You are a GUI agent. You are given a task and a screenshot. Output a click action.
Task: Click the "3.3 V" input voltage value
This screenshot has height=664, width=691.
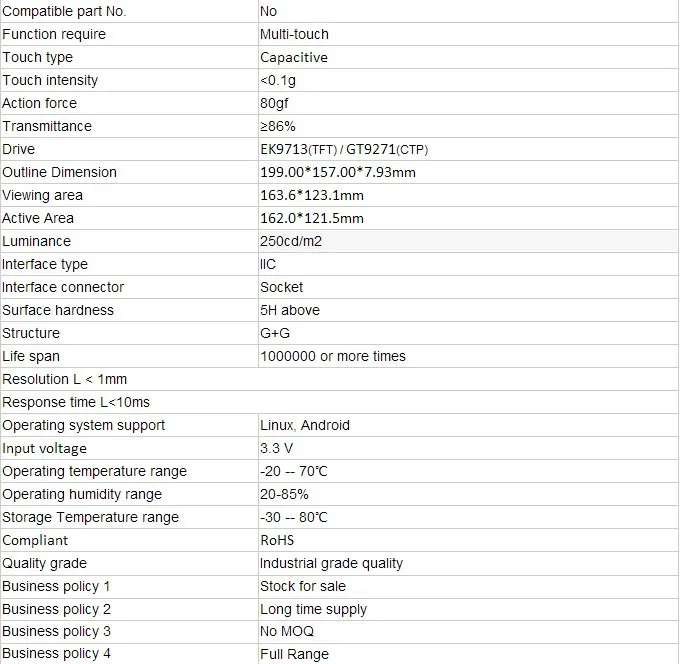(276, 448)
